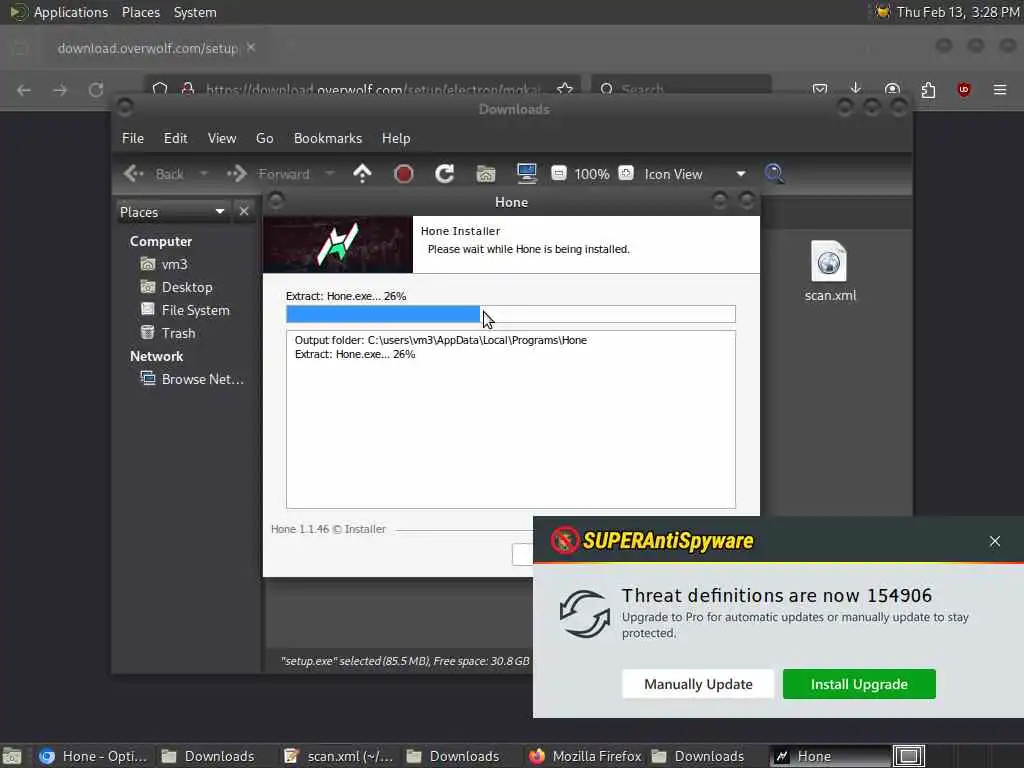Viewport: 1024px width, 768px height.
Task: Click the tray icon beside the clock
Action: [883, 12]
